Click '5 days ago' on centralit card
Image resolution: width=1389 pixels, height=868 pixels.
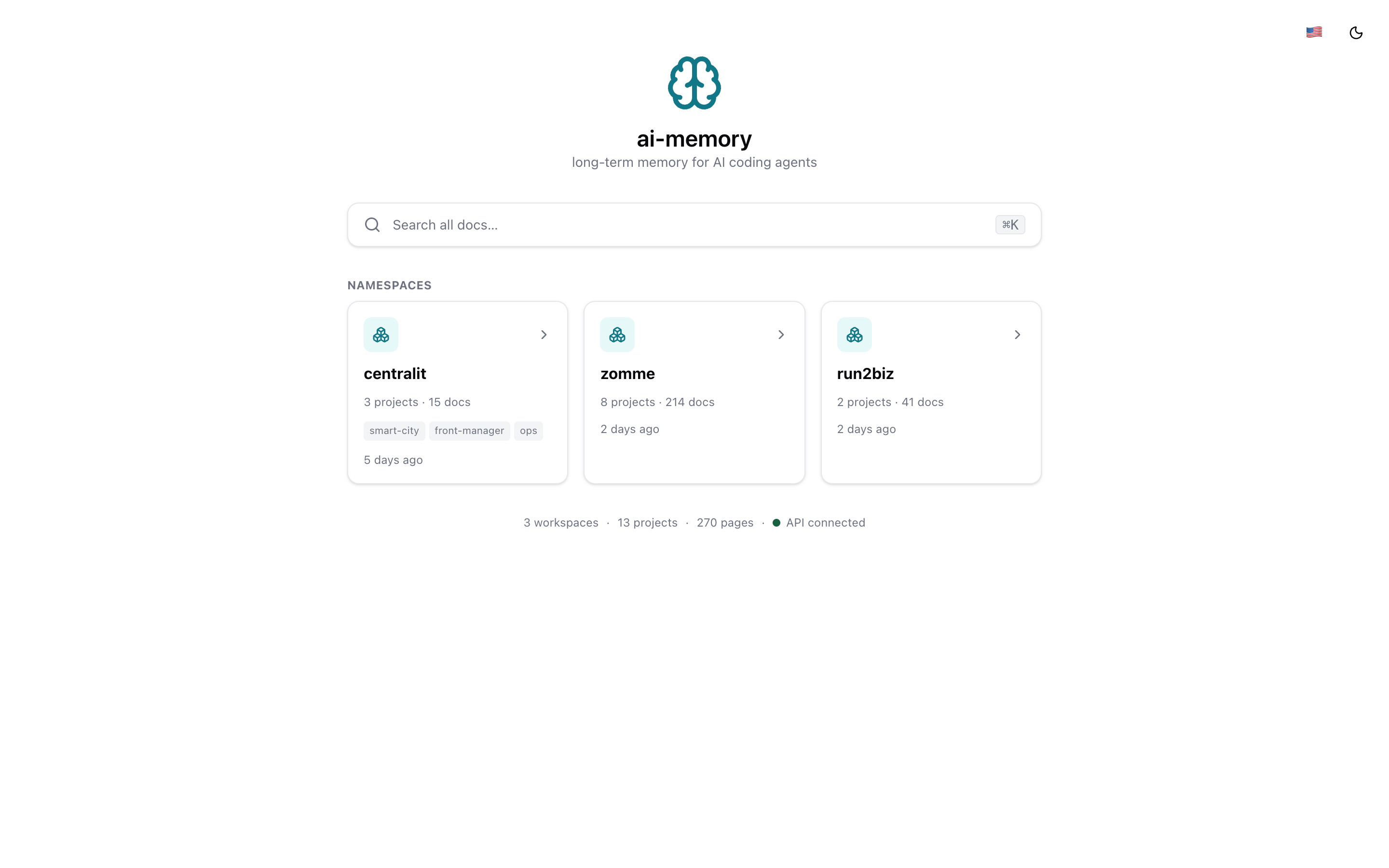click(x=393, y=460)
